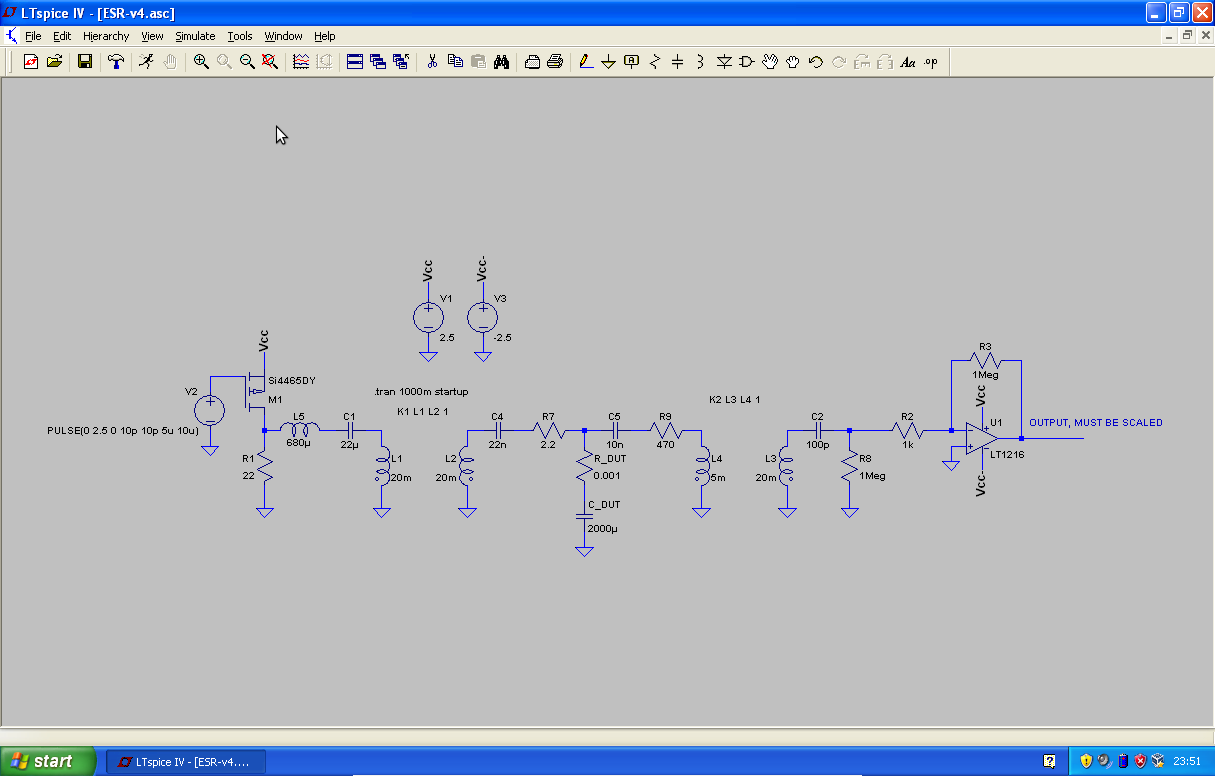Click LTspice IV taskbar button

coord(186,762)
